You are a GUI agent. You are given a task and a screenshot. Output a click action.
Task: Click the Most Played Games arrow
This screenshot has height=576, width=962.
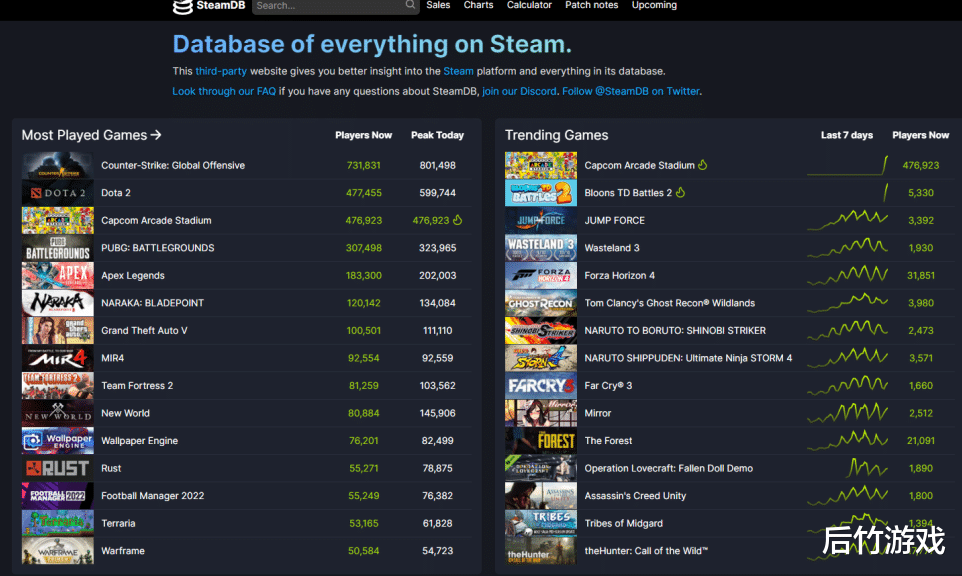[x=156, y=134]
